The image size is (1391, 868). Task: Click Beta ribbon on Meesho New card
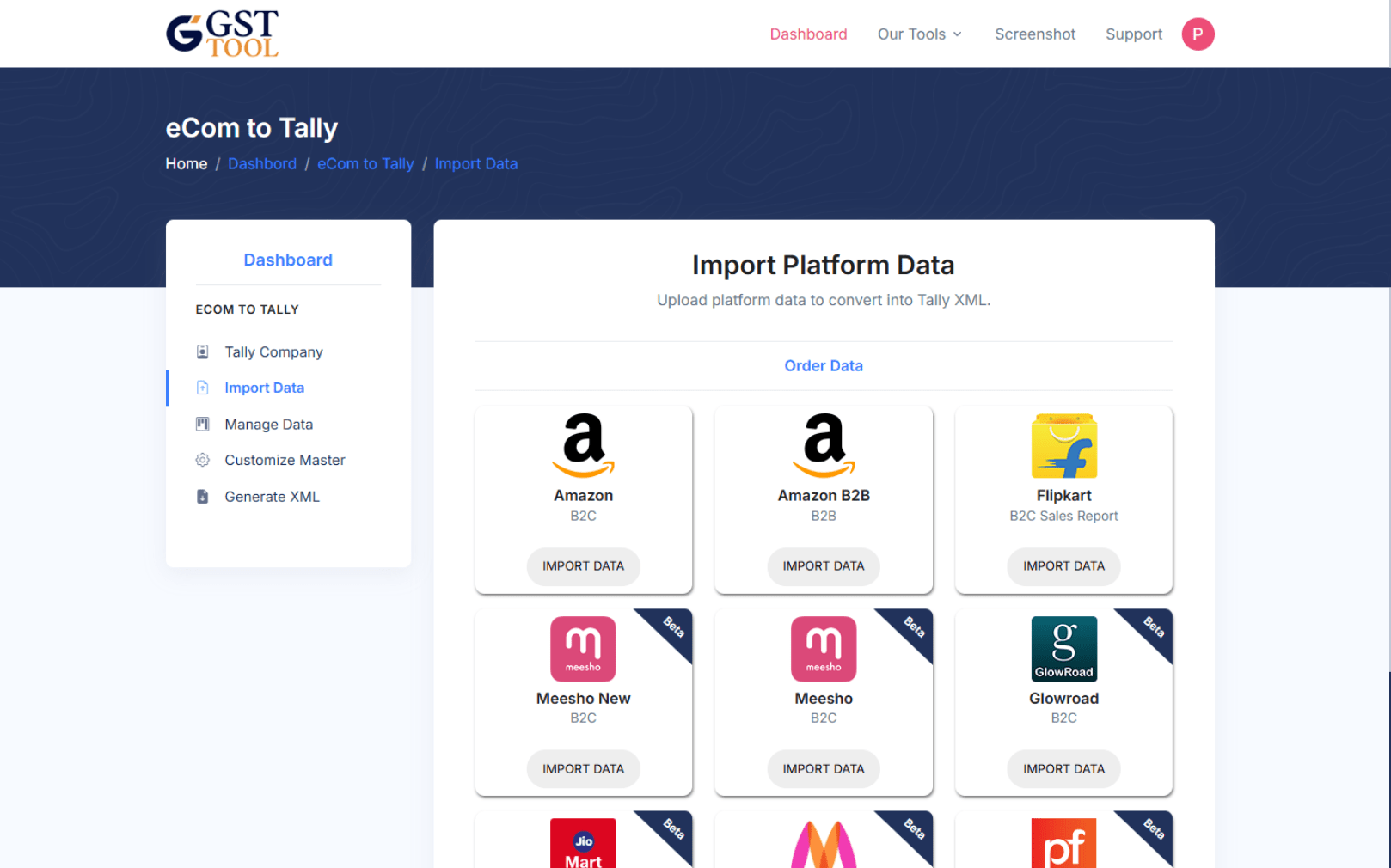(672, 628)
